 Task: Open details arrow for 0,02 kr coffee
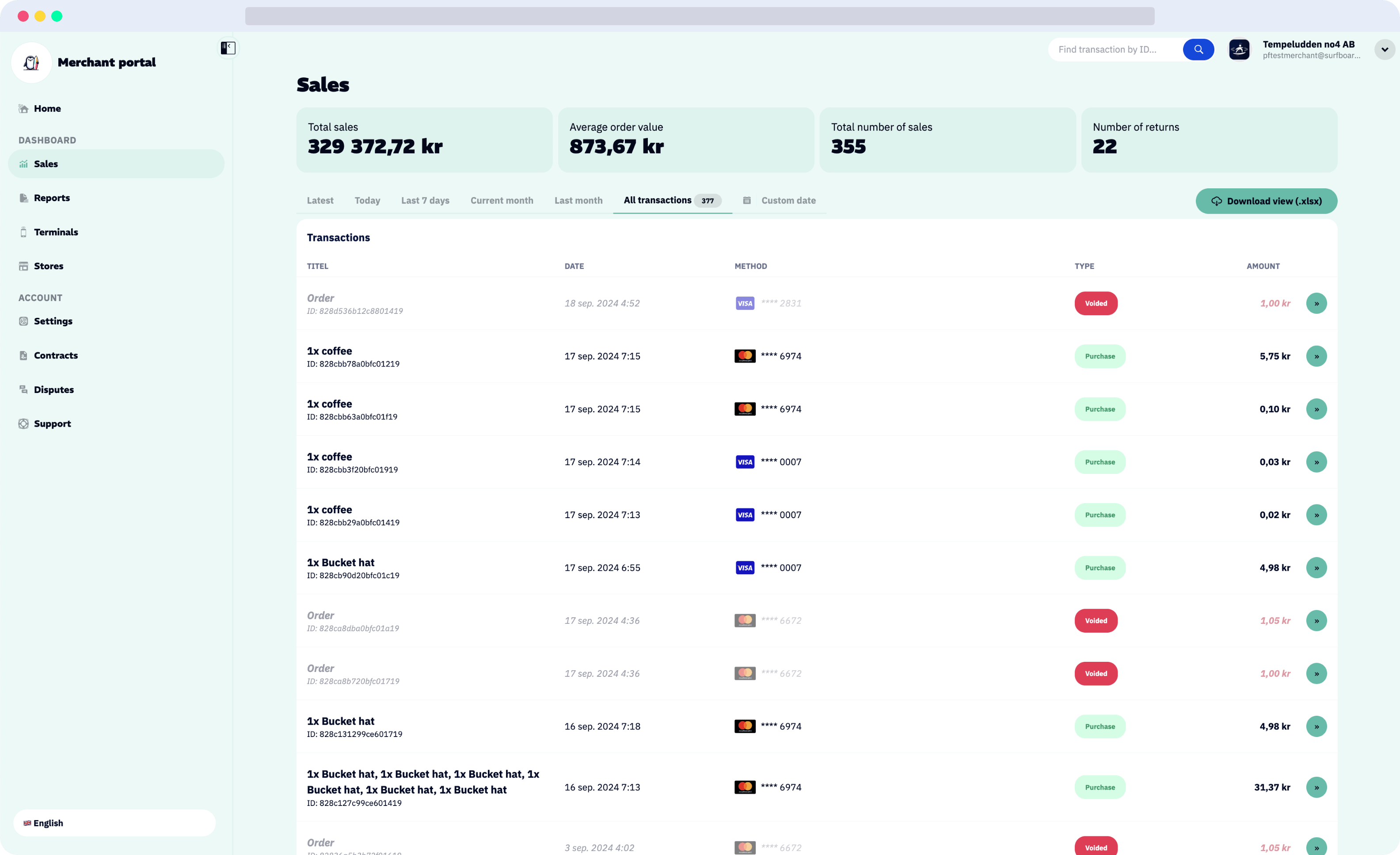[x=1316, y=515]
